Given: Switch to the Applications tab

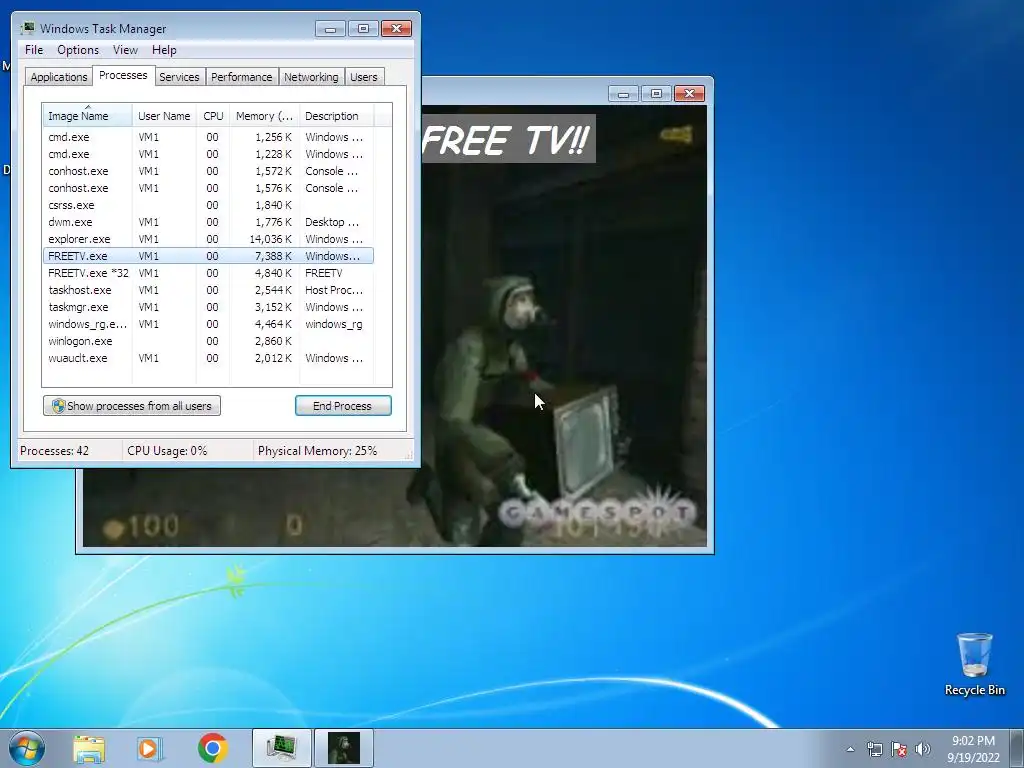Looking at the screenshot, I should (59, 76).
